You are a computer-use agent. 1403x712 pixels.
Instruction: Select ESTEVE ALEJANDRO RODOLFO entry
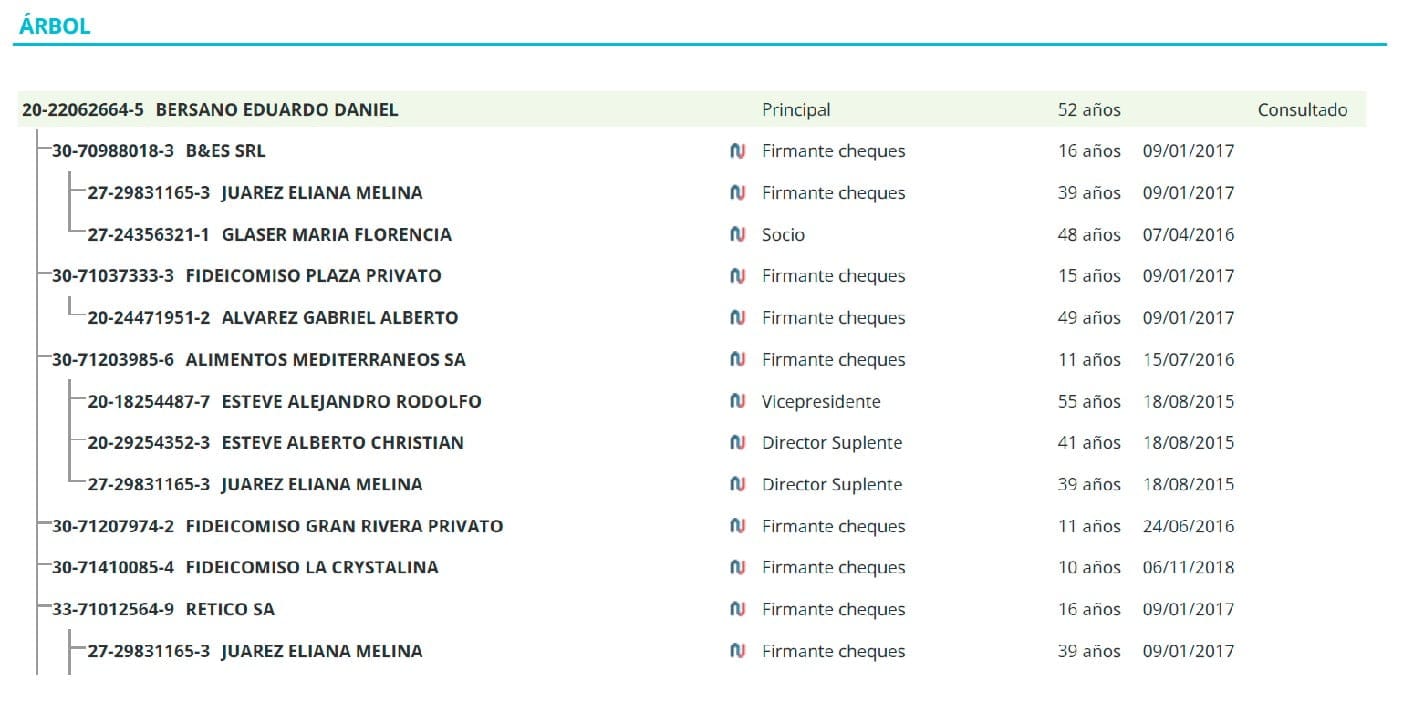351,402
